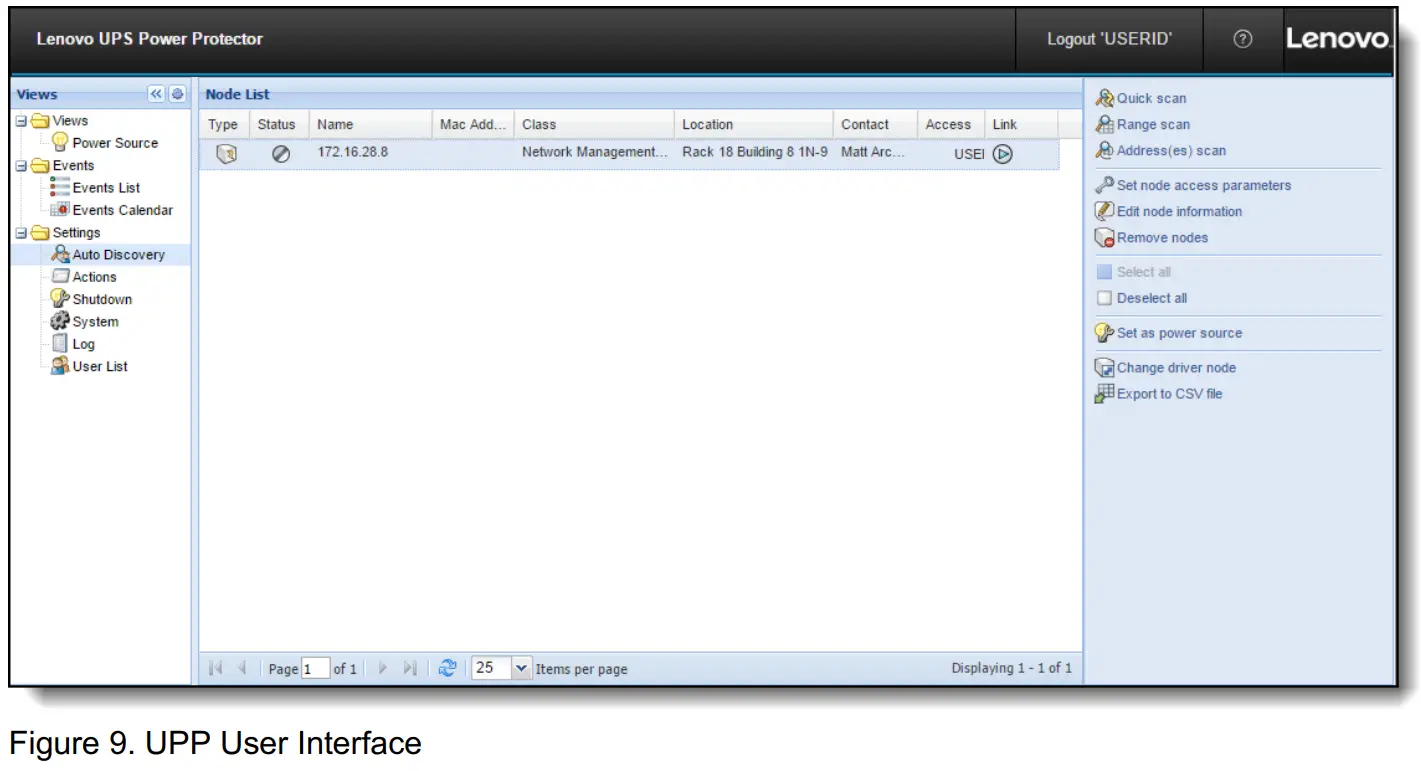Click the Change driver node icon
Viewport: 1421px width, 771px height.
pos(1105,367)
